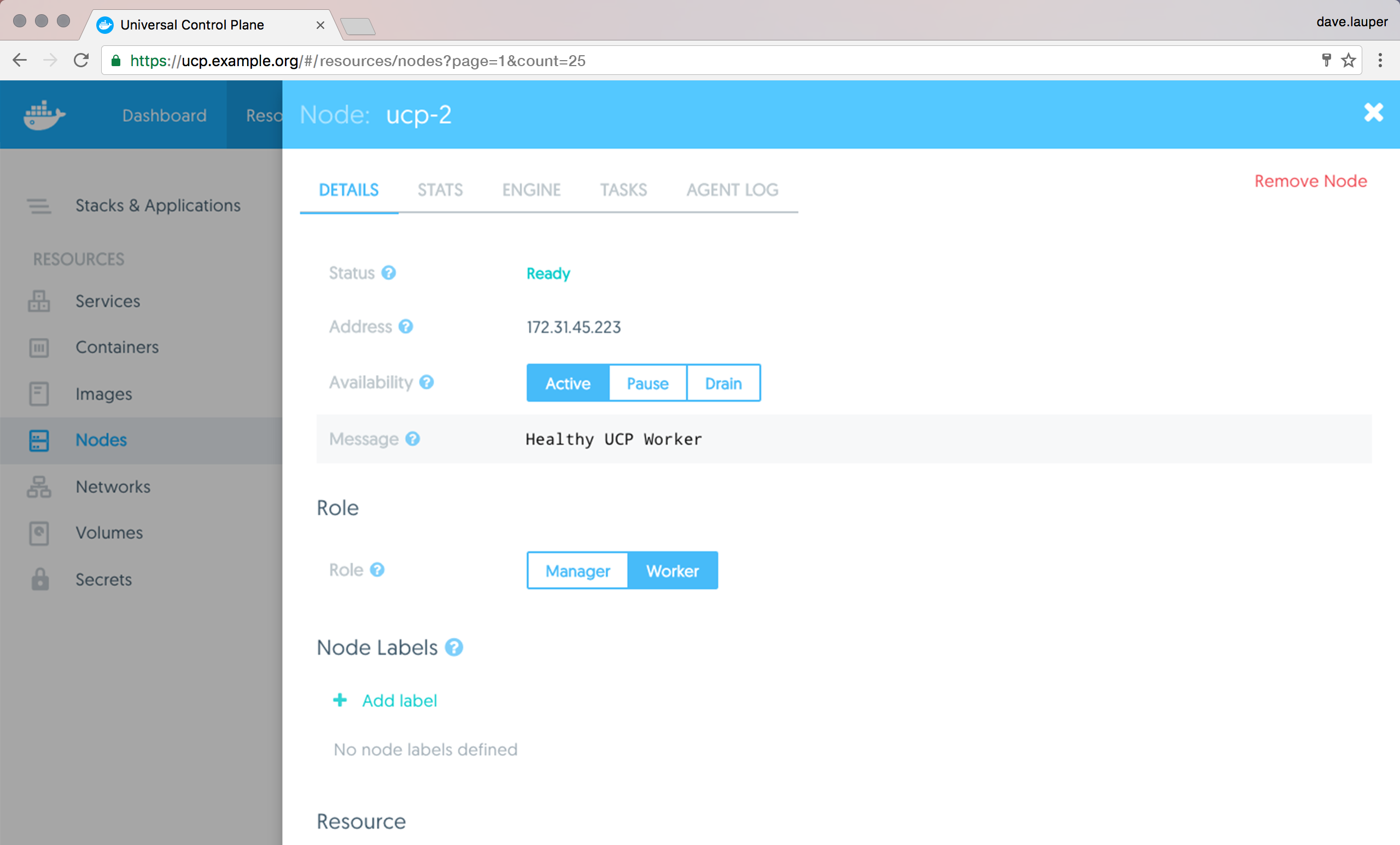Switch node role to Manager
The width and height of the screenshot is (1400, 845).
577,571
